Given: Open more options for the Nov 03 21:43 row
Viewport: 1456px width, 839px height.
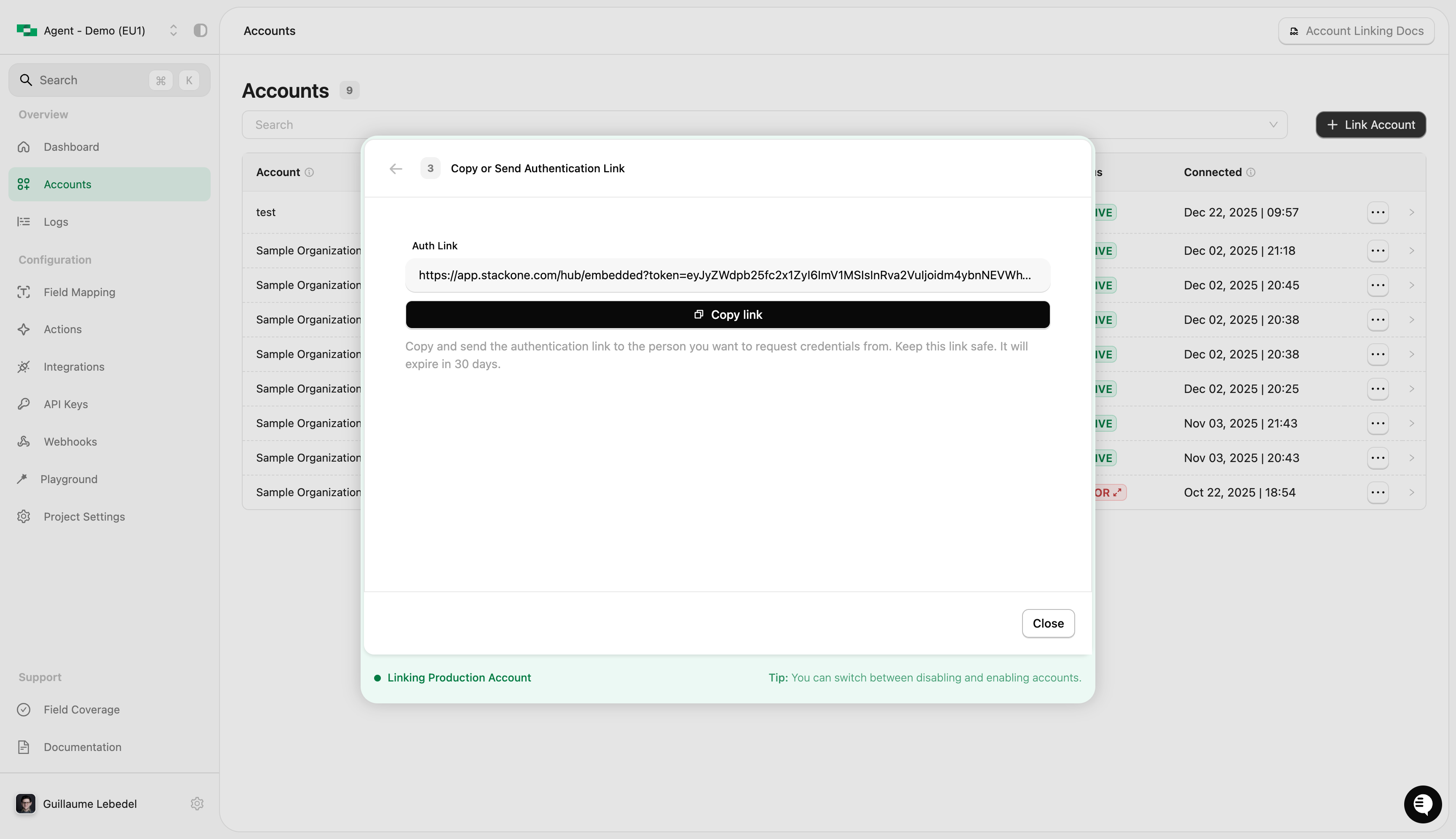Looking at the screenshot, I should tap(1378, 424).
